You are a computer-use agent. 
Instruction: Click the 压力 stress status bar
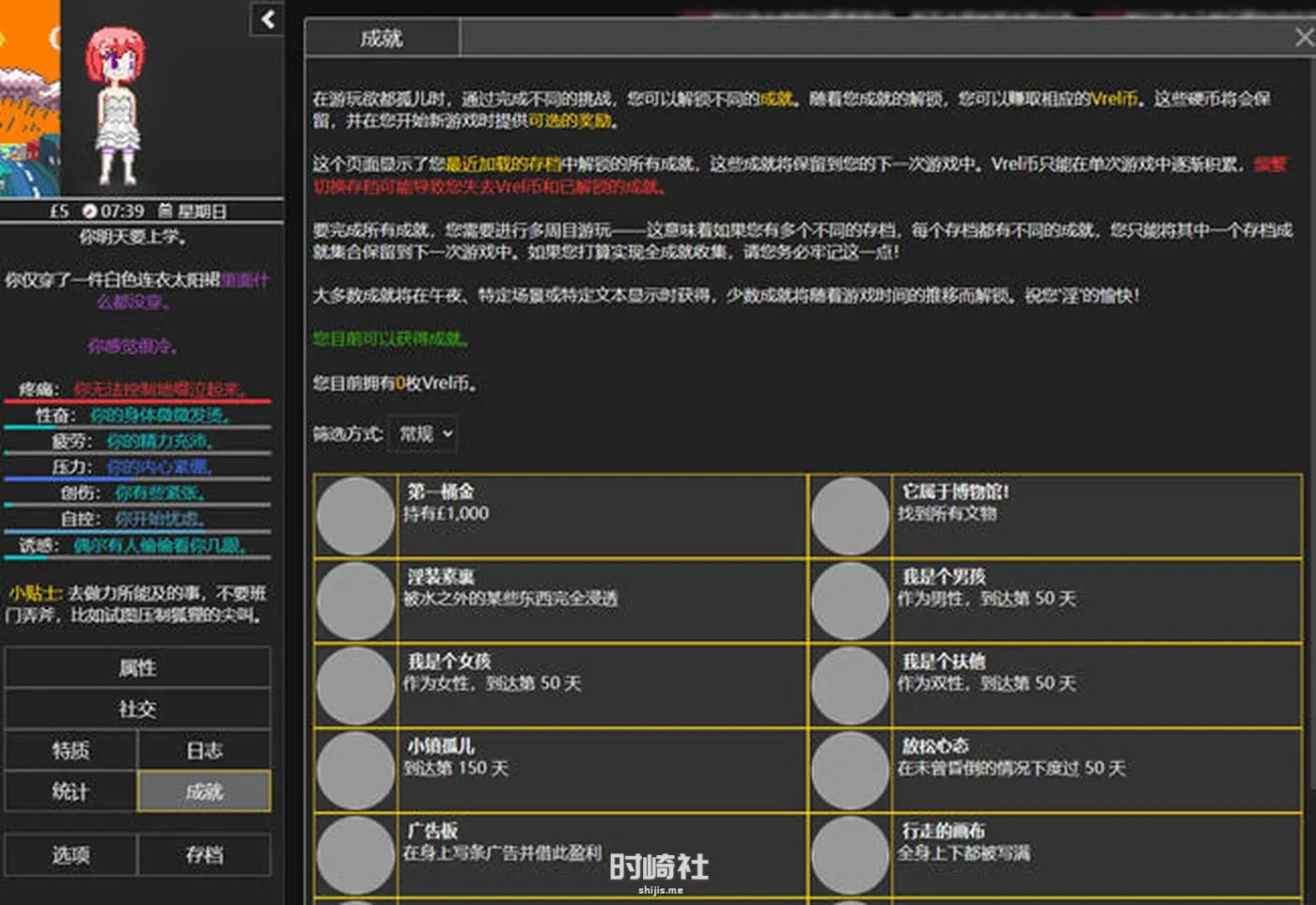click(137, 479)
